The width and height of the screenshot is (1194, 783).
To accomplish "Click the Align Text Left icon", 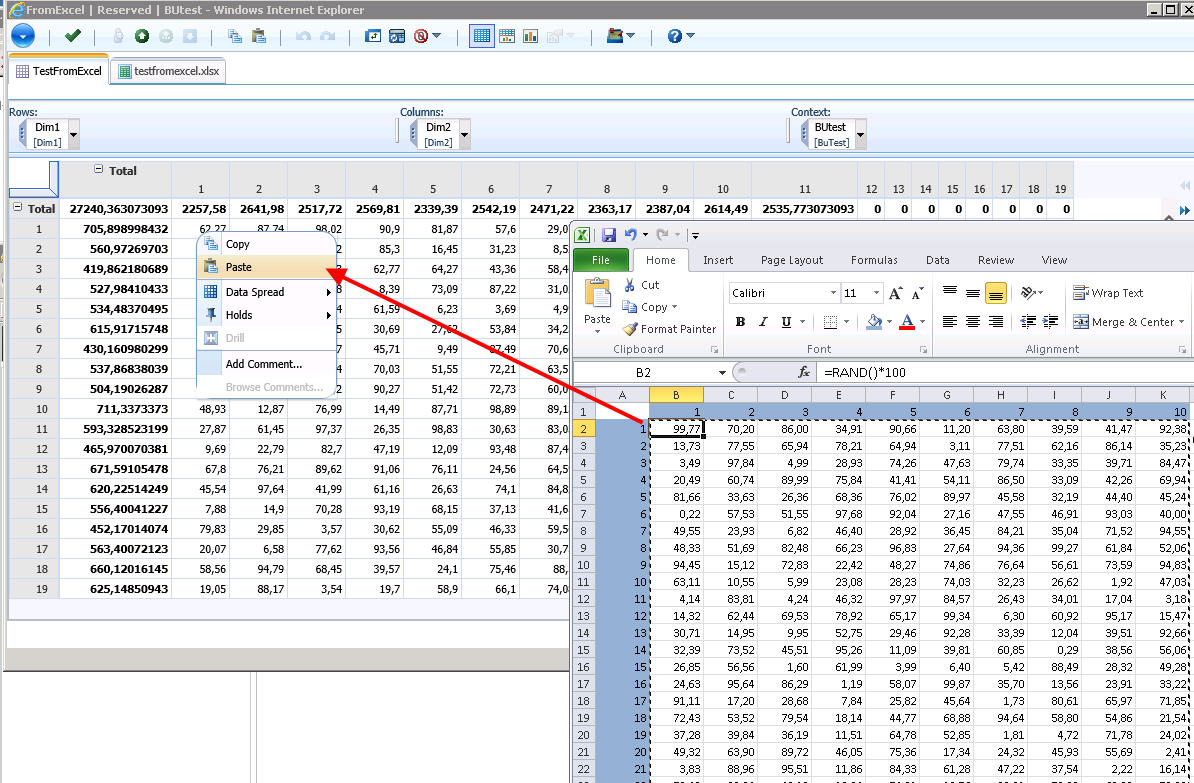I will click(950, 322).
